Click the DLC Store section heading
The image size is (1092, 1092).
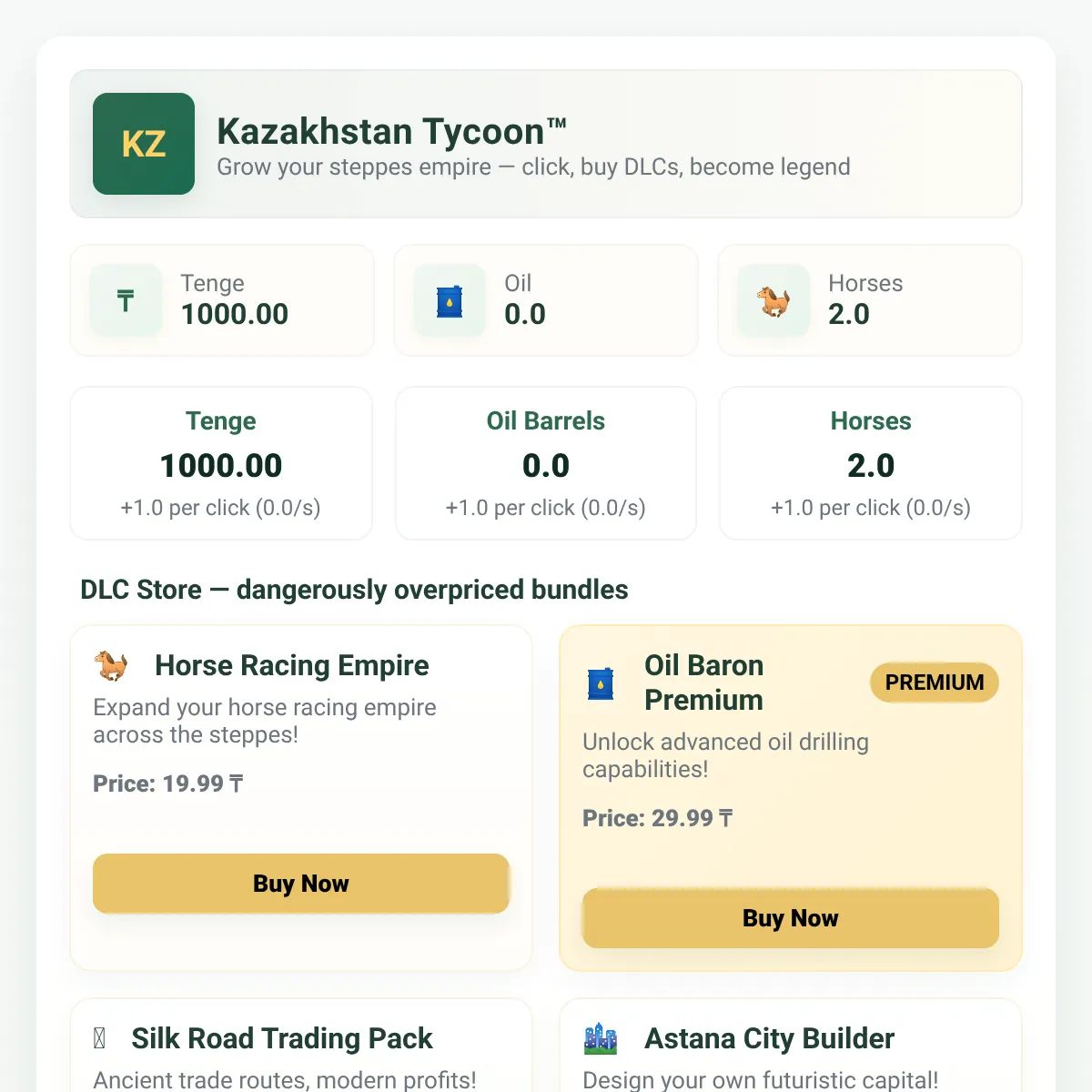[354, 590]
